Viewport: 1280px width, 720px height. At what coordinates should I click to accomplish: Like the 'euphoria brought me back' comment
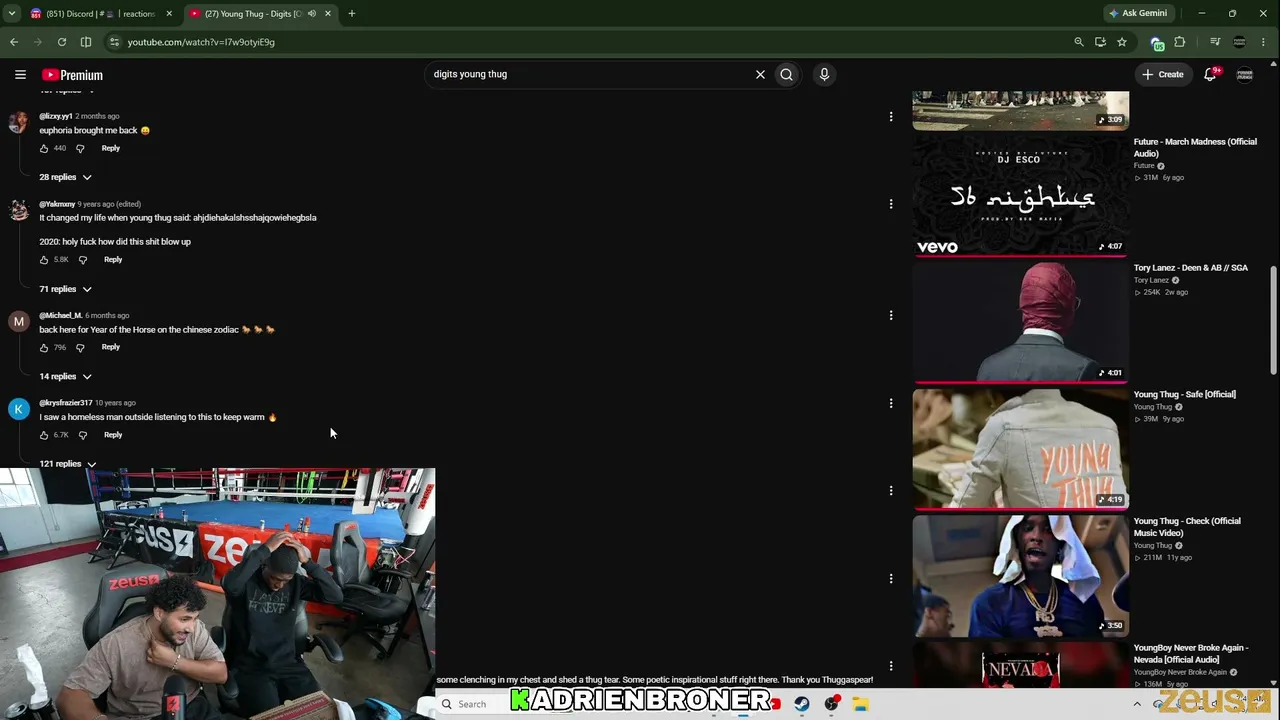tap(44, 148)
